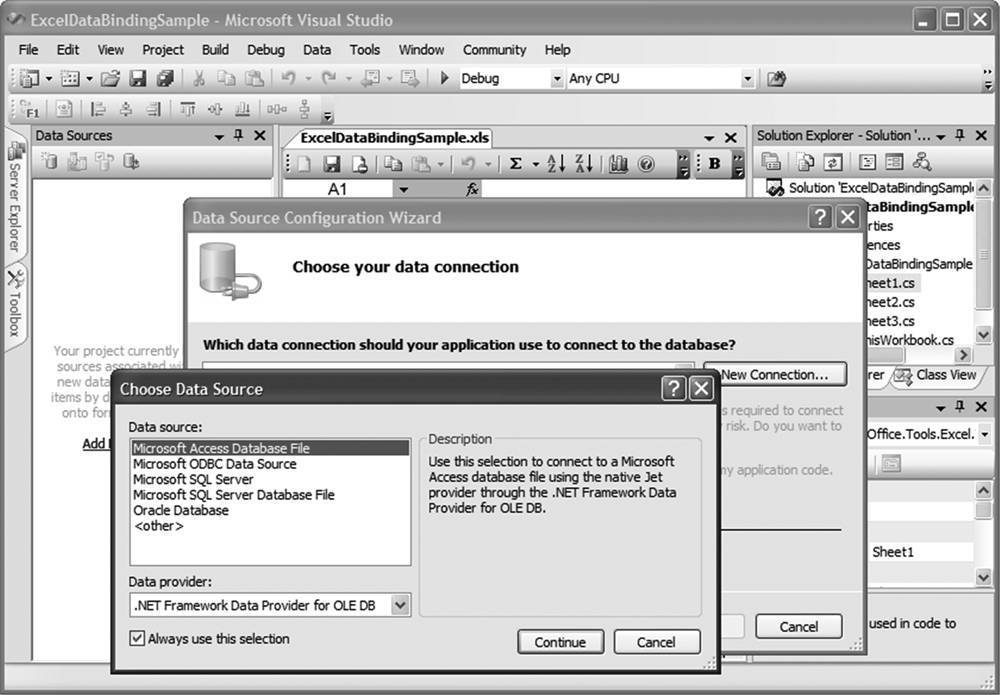Open the Solution Explorer window position arrow
The height and width of the screenshot is (695, 1000).
943,136
